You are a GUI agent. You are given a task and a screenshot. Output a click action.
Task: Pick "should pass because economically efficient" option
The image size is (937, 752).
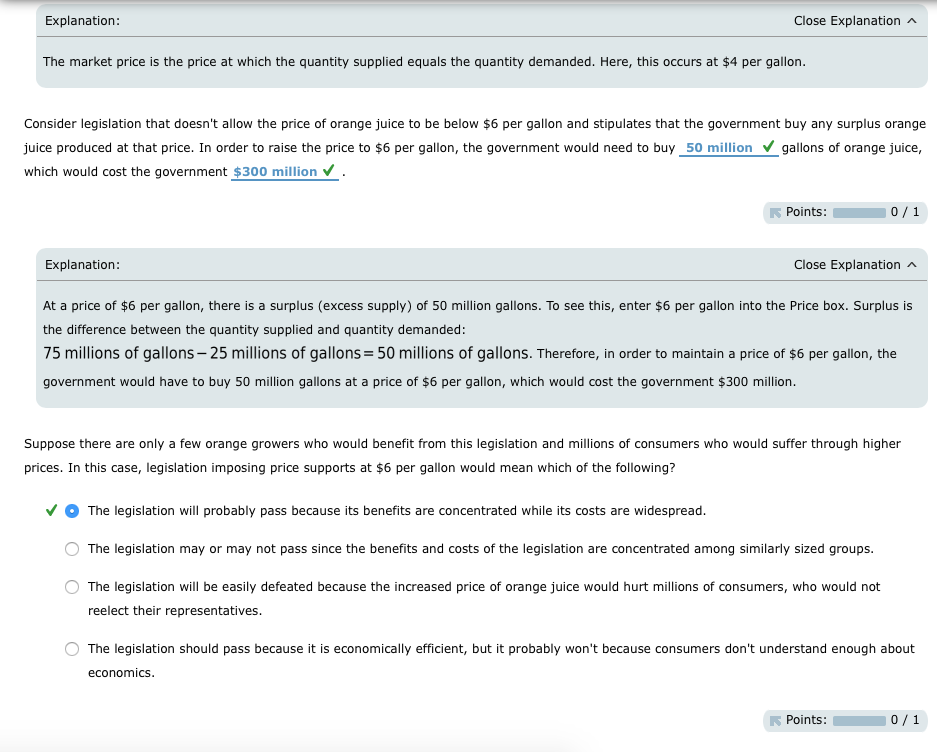[72, 649]
